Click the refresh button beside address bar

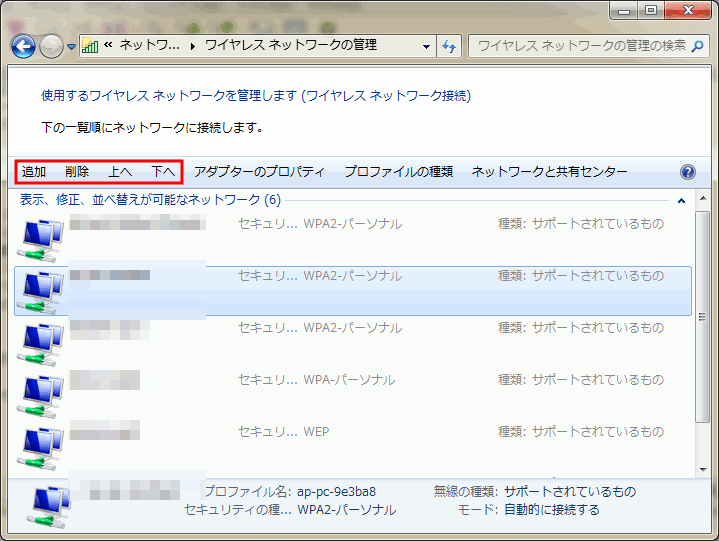pos(450,46)
